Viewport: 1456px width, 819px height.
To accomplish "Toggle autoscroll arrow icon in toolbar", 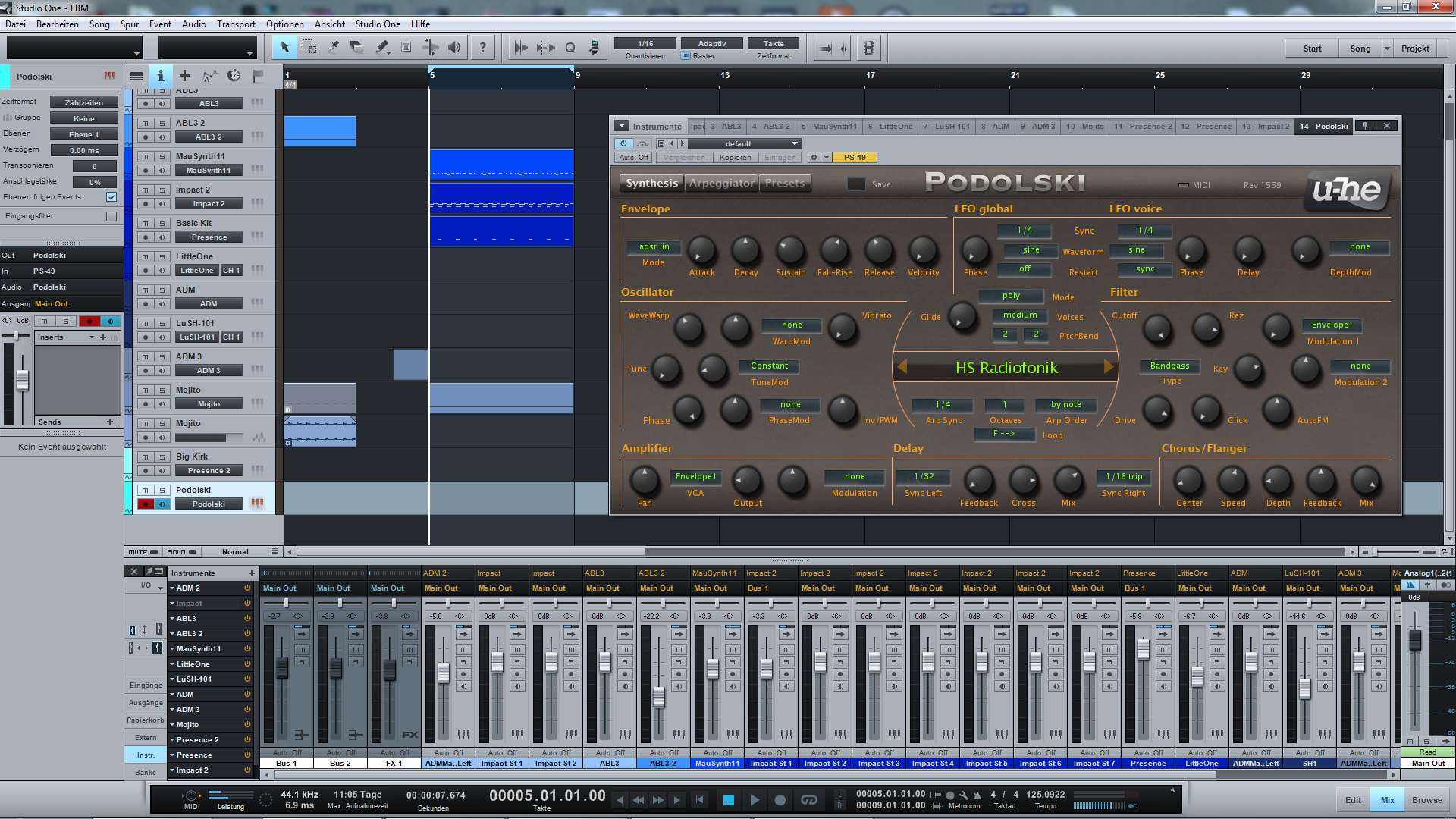I will pyautogui.click(x=825, y=48).
